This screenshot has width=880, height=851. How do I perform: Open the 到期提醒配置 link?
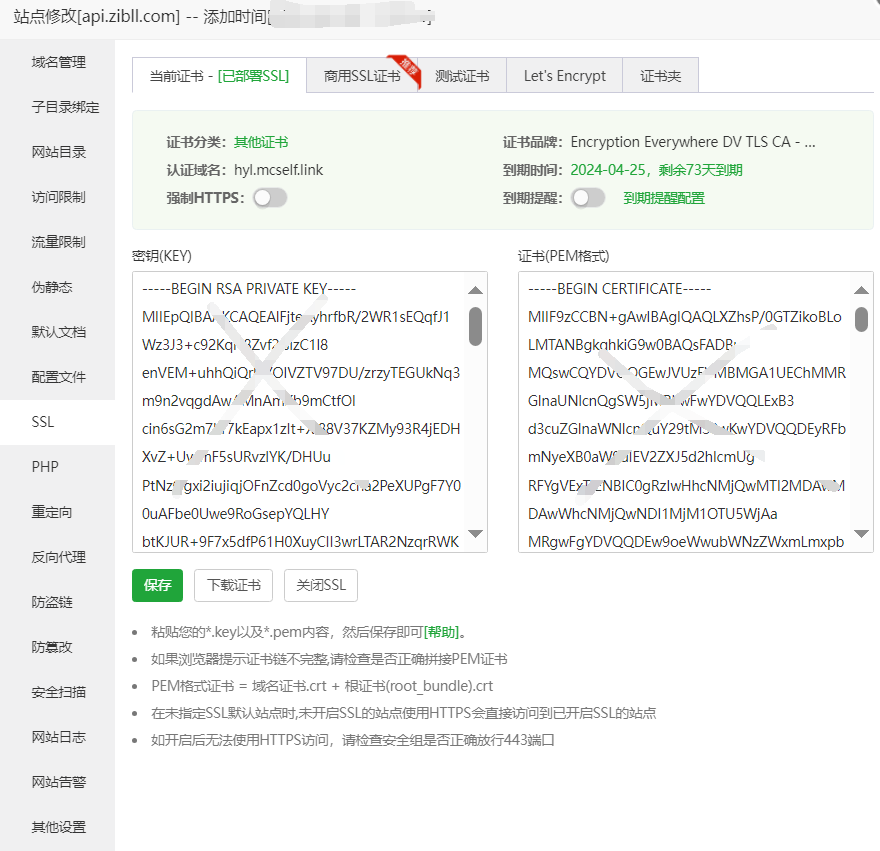[664, 198]
